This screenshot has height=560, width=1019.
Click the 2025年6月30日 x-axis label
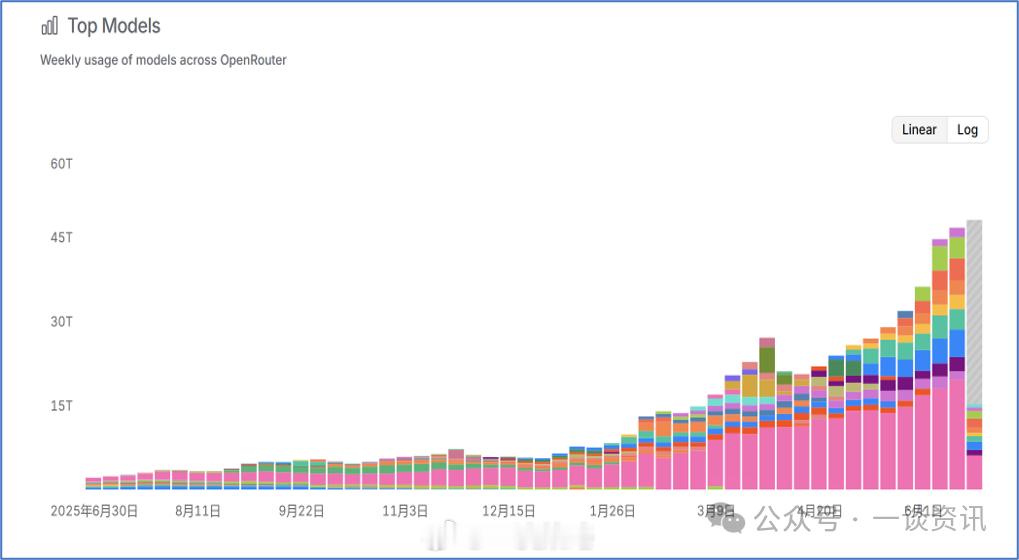pyautogui.click(x=94, y=511)
